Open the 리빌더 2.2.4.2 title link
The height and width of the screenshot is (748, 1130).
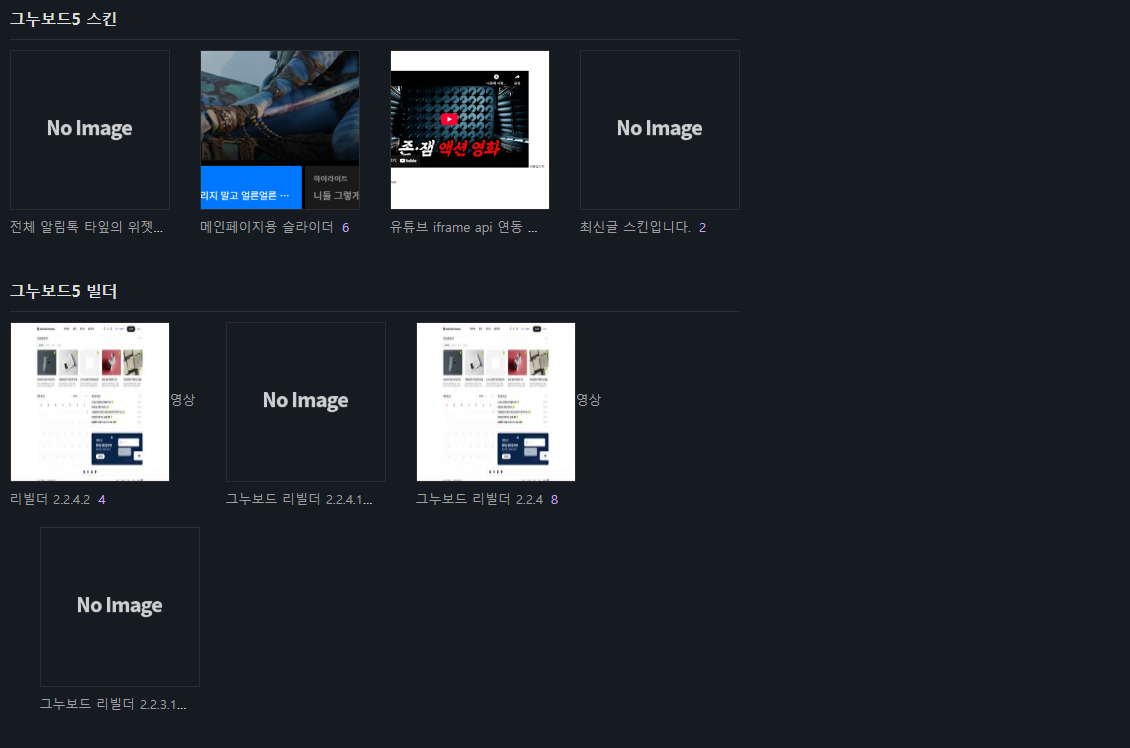tap(50, 499)
